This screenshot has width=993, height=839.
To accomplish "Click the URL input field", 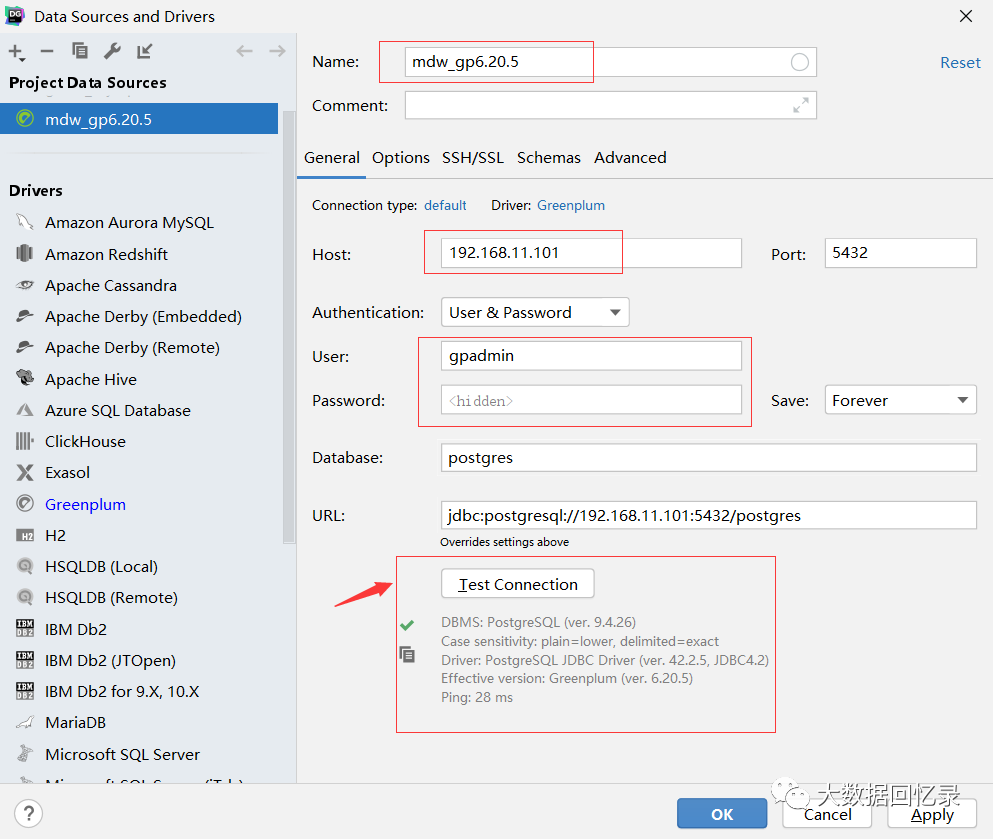I will (x=708, y=515).
